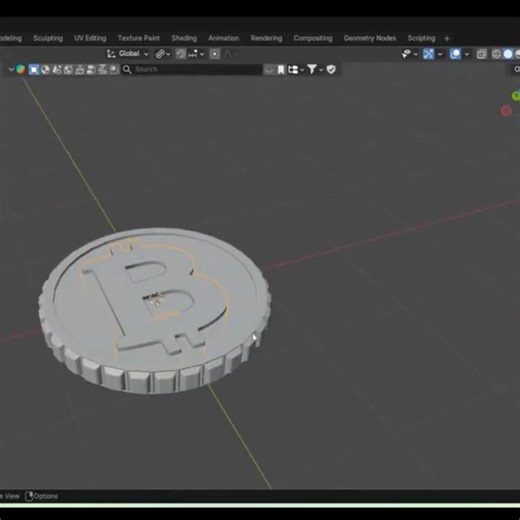The height and width of the screenshot is (520, 520).
Task: Toggle viewport overlays
Action: (x=455, y=54)
